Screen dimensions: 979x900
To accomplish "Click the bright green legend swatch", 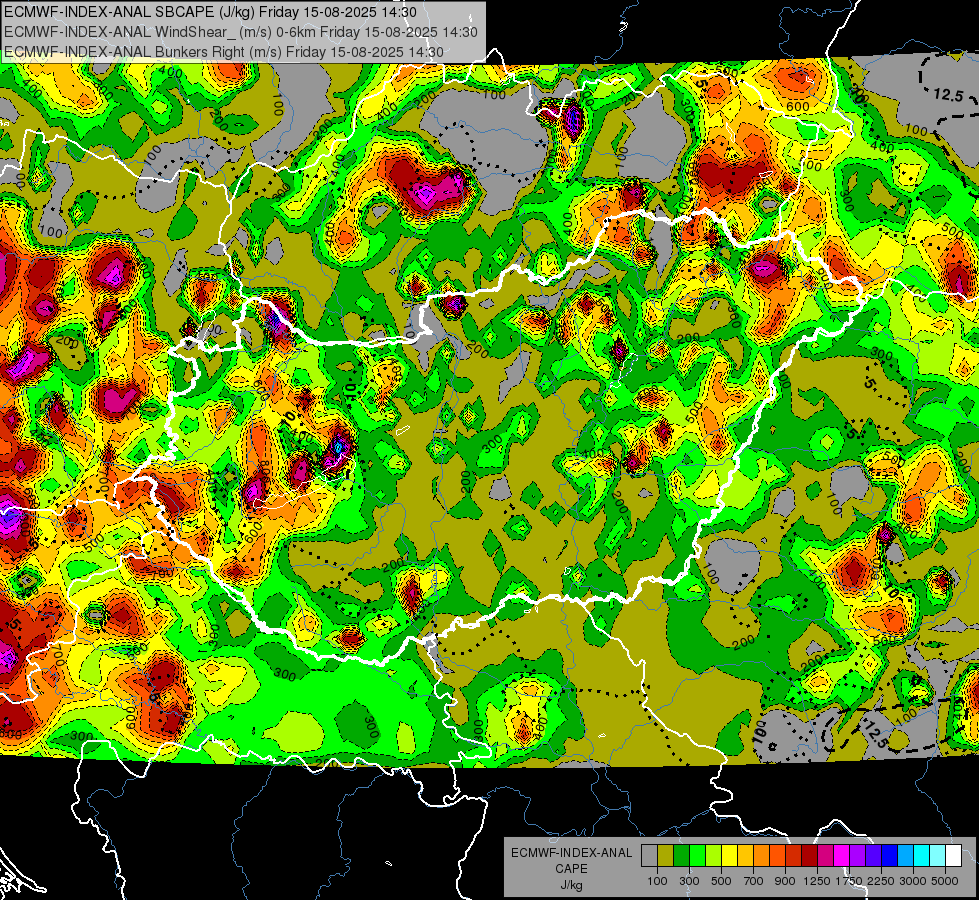I will pyautogui.click(x=697, y=855).
